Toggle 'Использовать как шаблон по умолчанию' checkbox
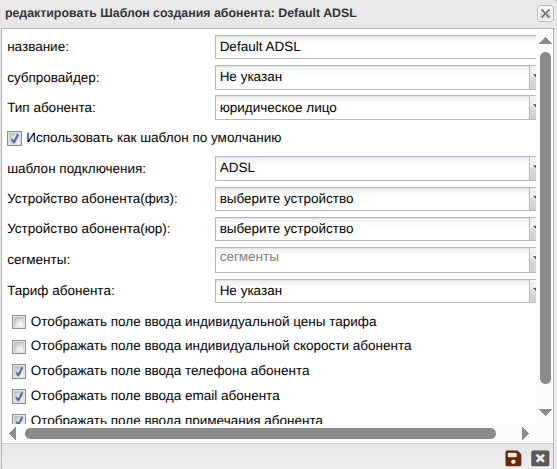This screenshot has width=557, height=469. 15,138
